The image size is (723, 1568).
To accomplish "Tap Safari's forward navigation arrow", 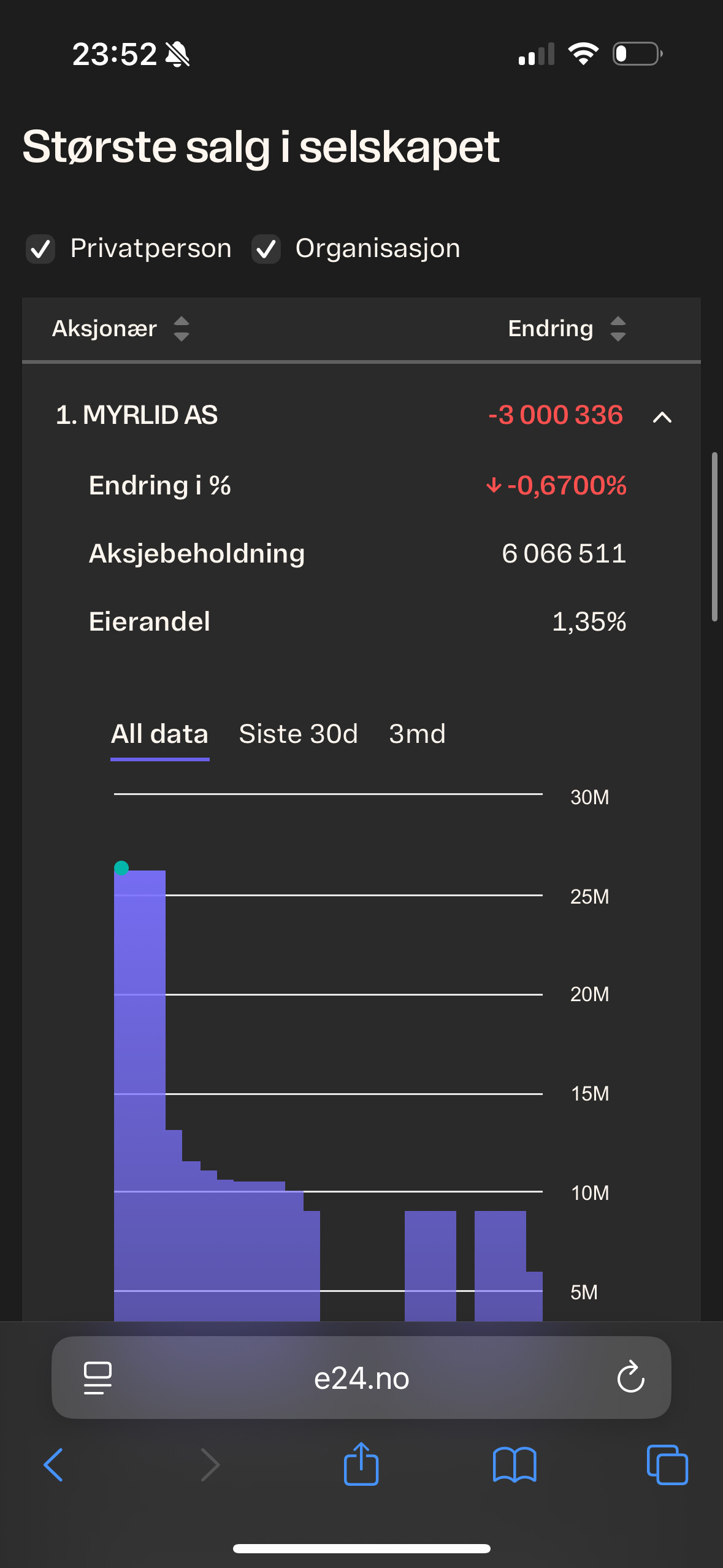I will click(210, 1465).
